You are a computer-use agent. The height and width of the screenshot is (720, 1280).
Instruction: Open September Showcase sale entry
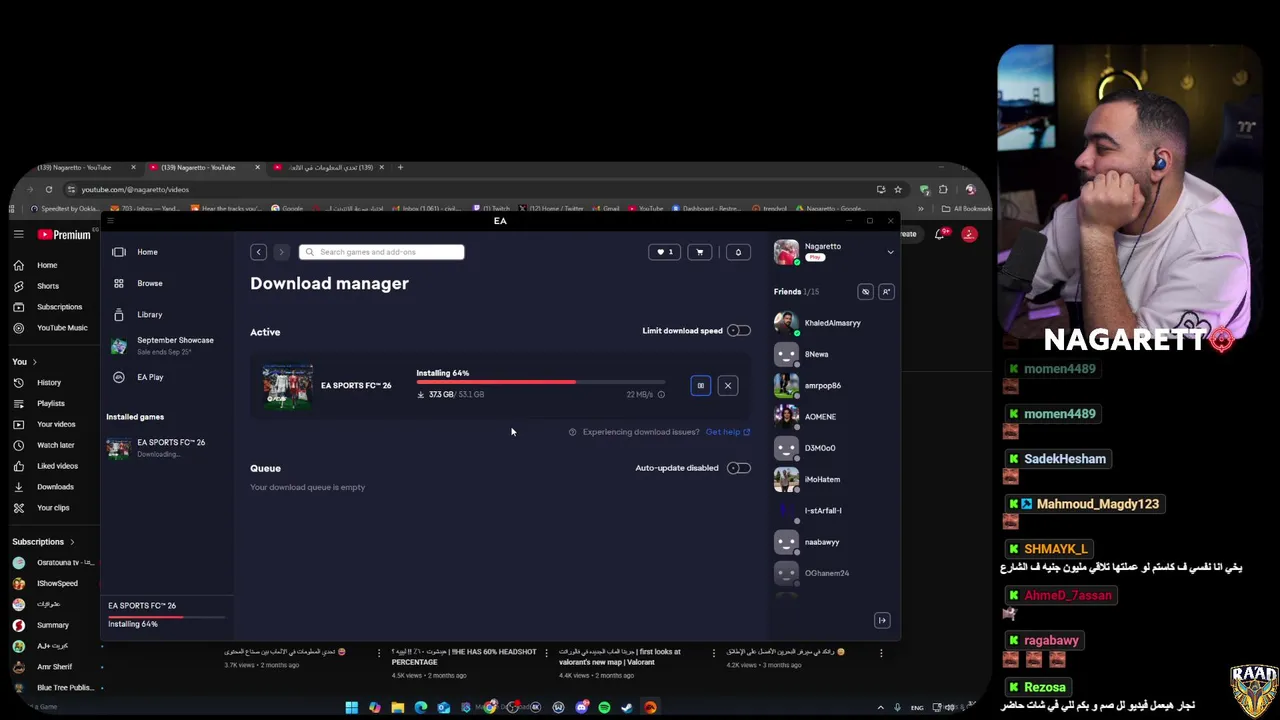pyautogui.click(x=165, y=346)
